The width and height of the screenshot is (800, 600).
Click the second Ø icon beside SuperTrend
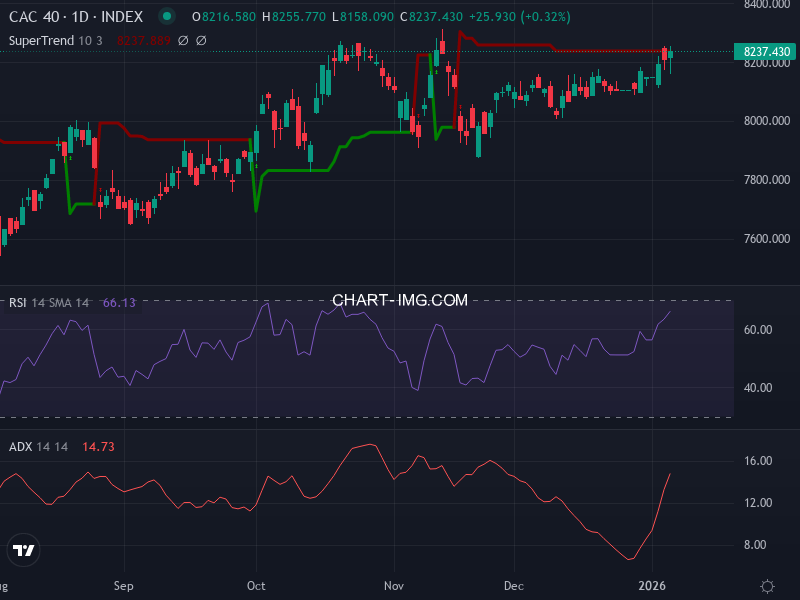(x=200, y=41)
